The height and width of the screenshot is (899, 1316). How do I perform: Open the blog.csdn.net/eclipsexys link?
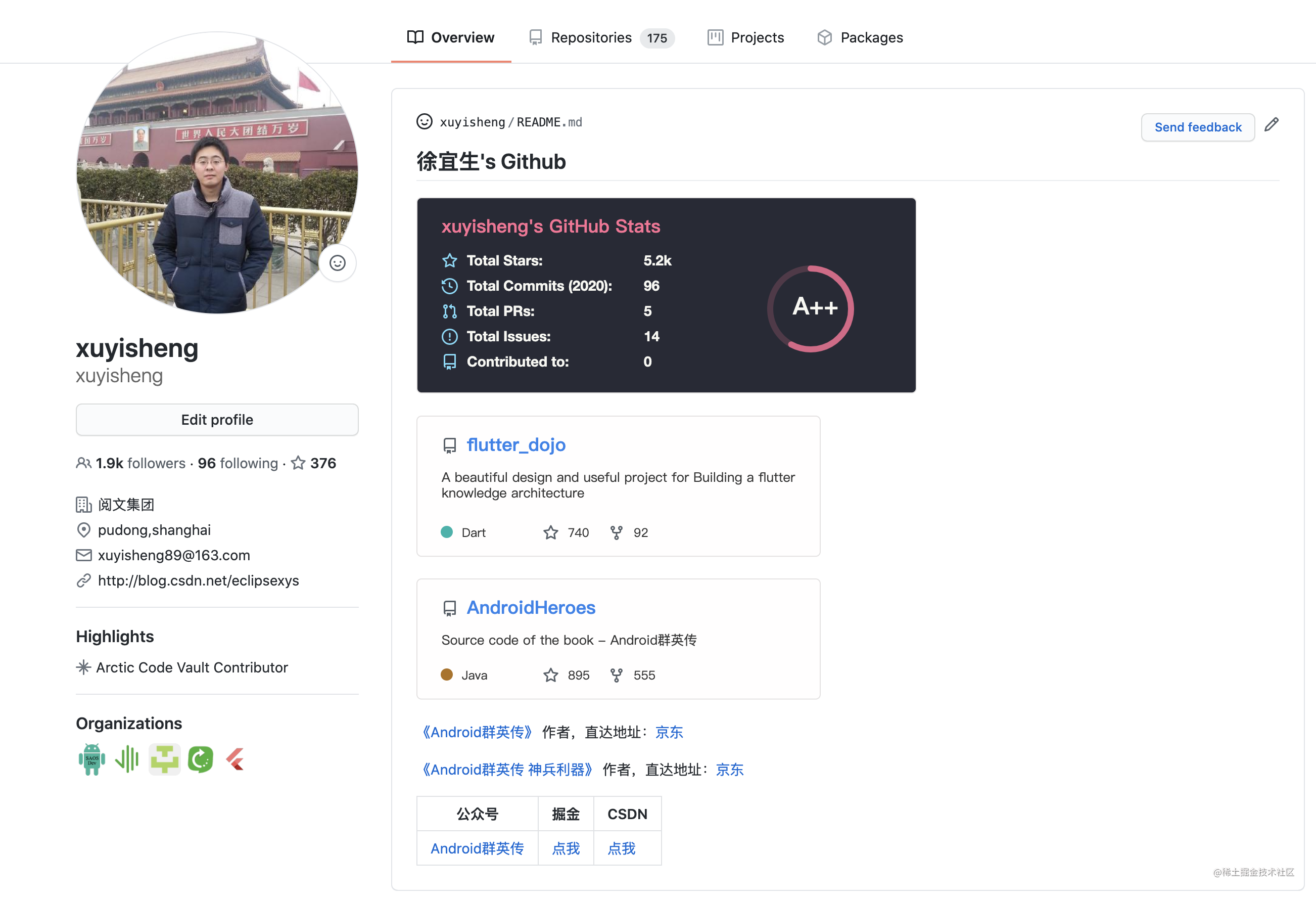coord(198,580)
